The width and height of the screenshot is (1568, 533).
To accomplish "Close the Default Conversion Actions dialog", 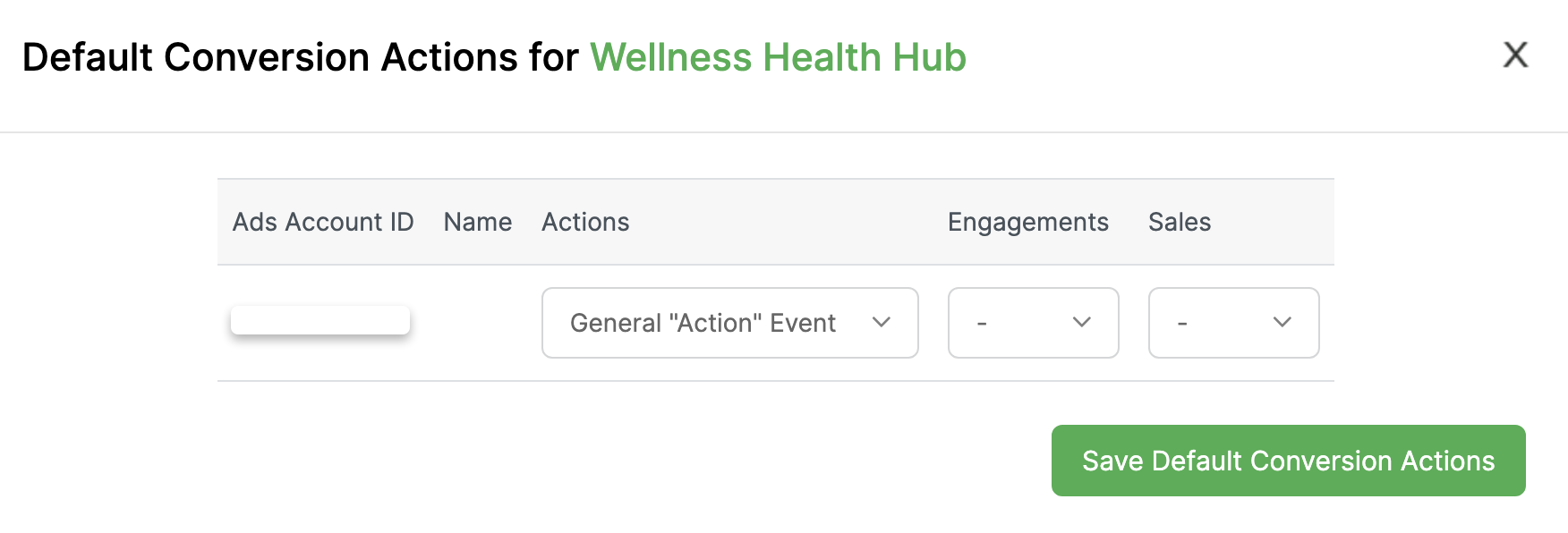I will [1515, 55].
